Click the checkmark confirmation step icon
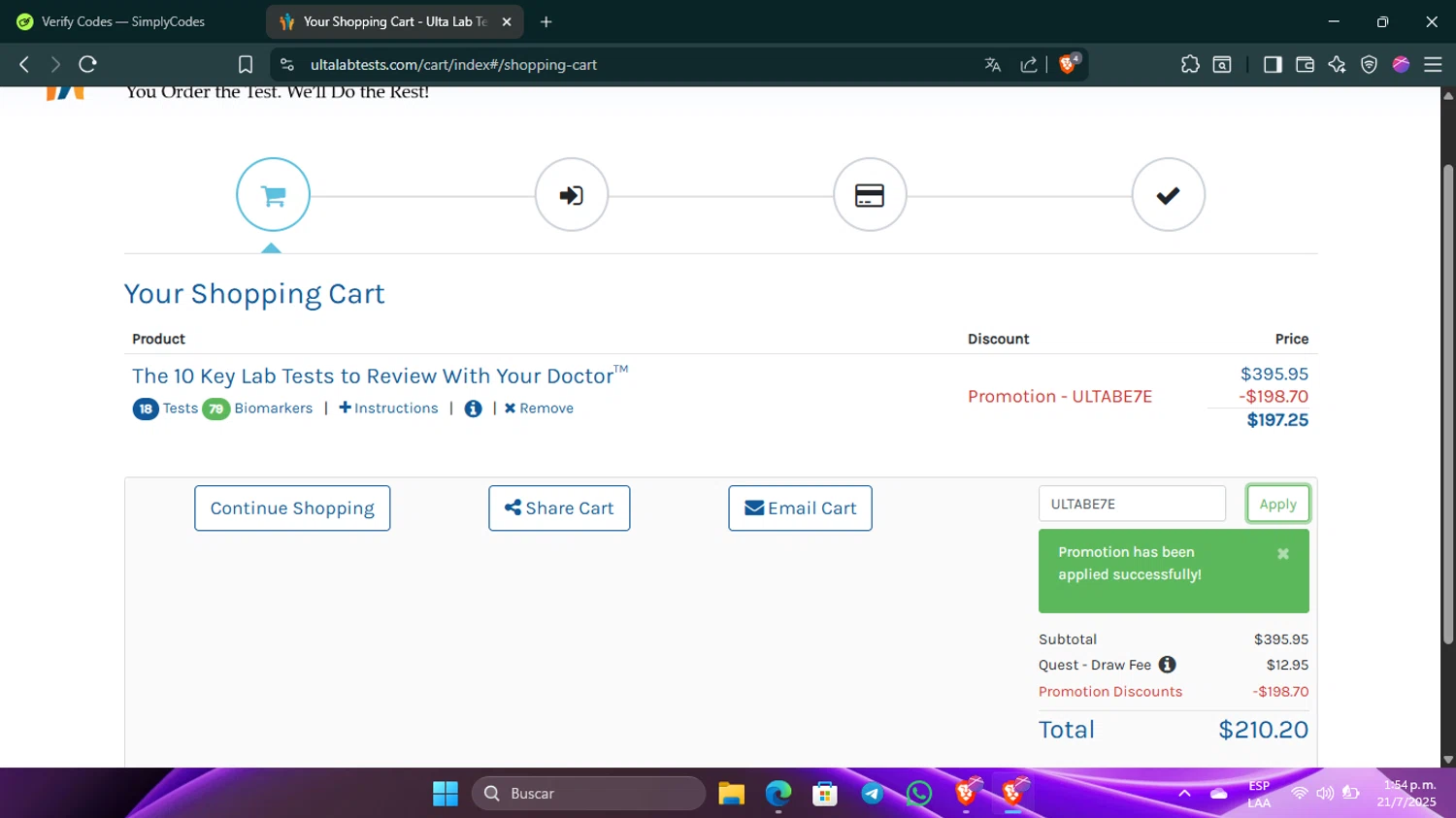1456x818 pixels. click(x=1169, y=195)
